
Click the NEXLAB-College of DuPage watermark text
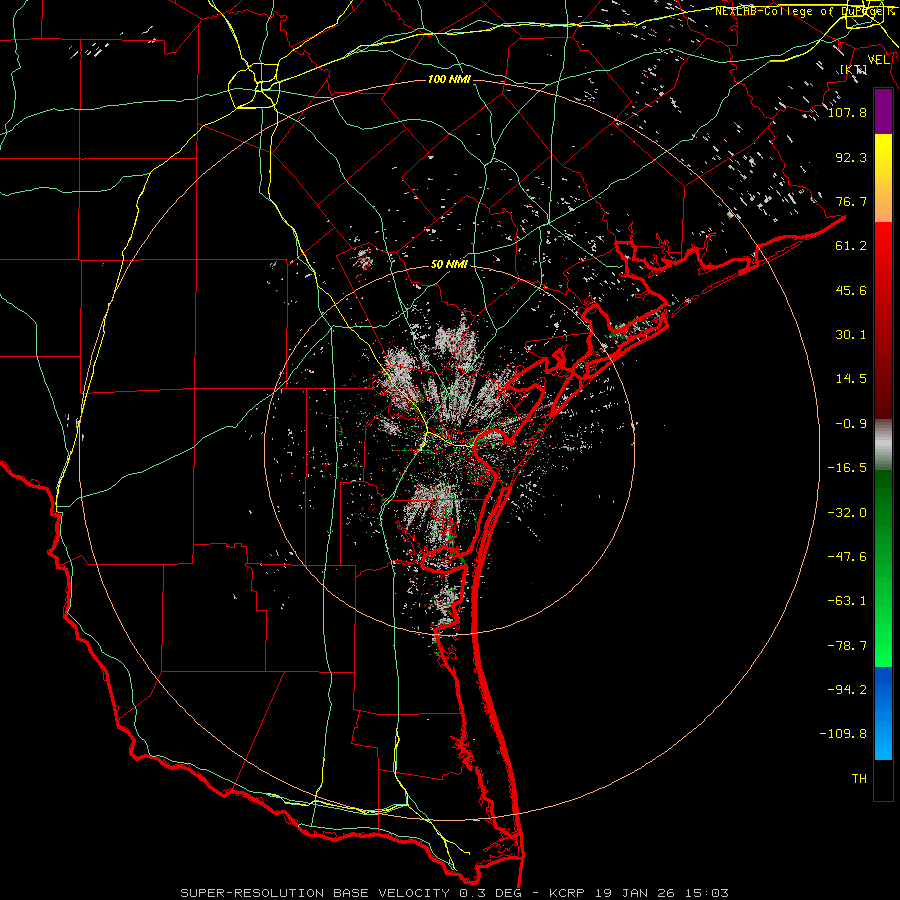click(804, 11)
